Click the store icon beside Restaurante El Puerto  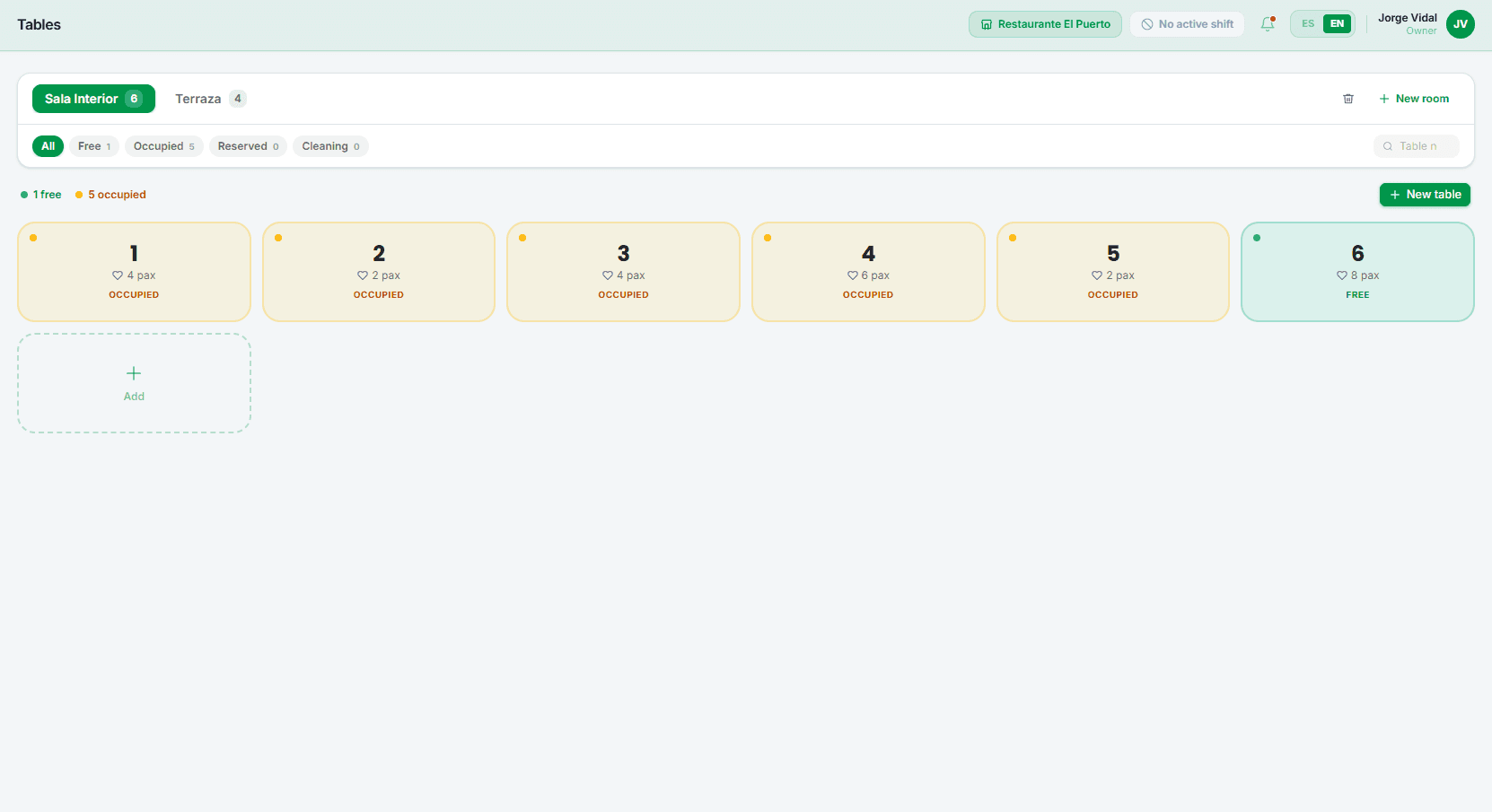(987, 24)
